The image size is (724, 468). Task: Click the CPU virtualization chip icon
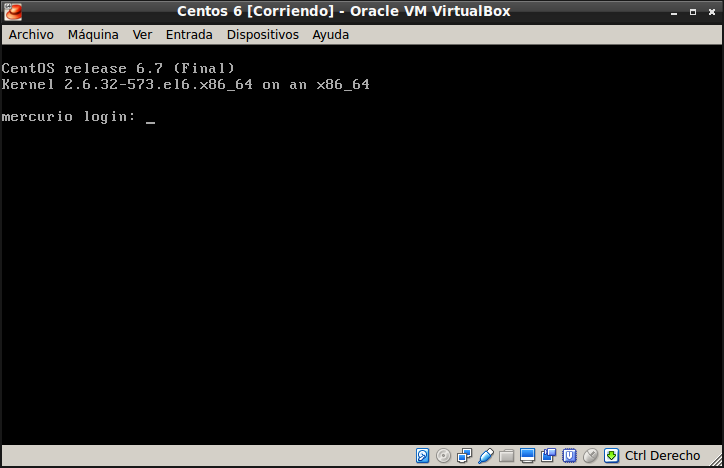click(x=570, y=456)
